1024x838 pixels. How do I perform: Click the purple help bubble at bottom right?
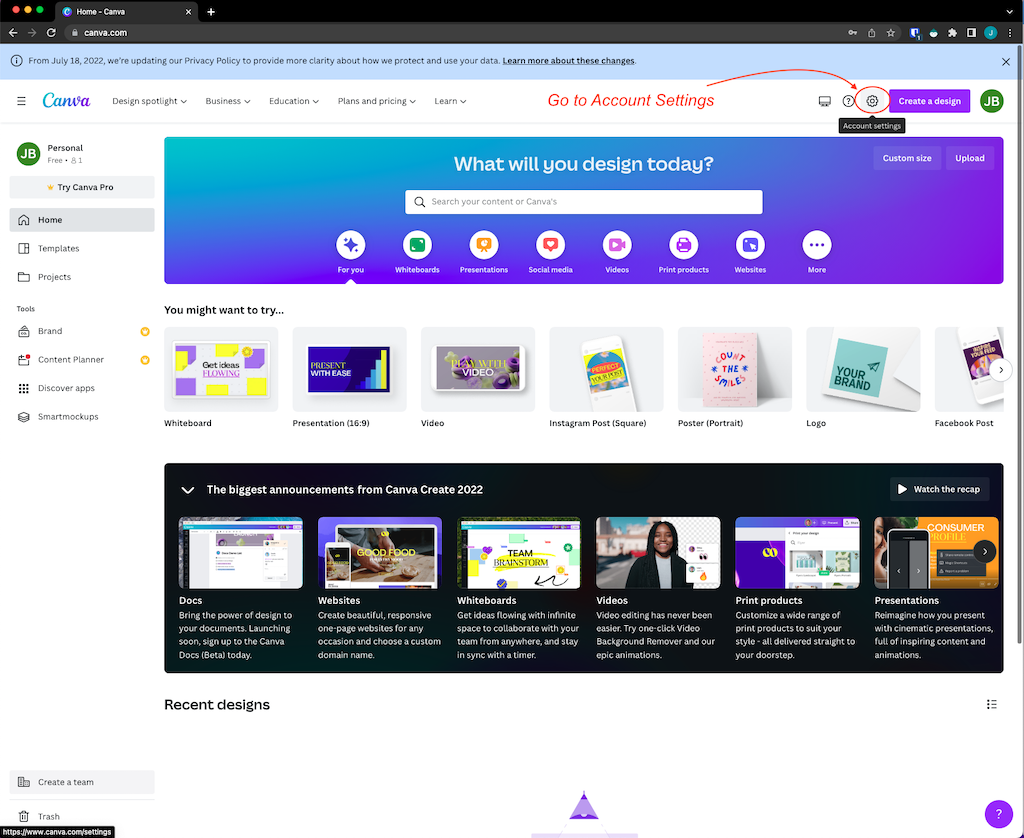998,814
